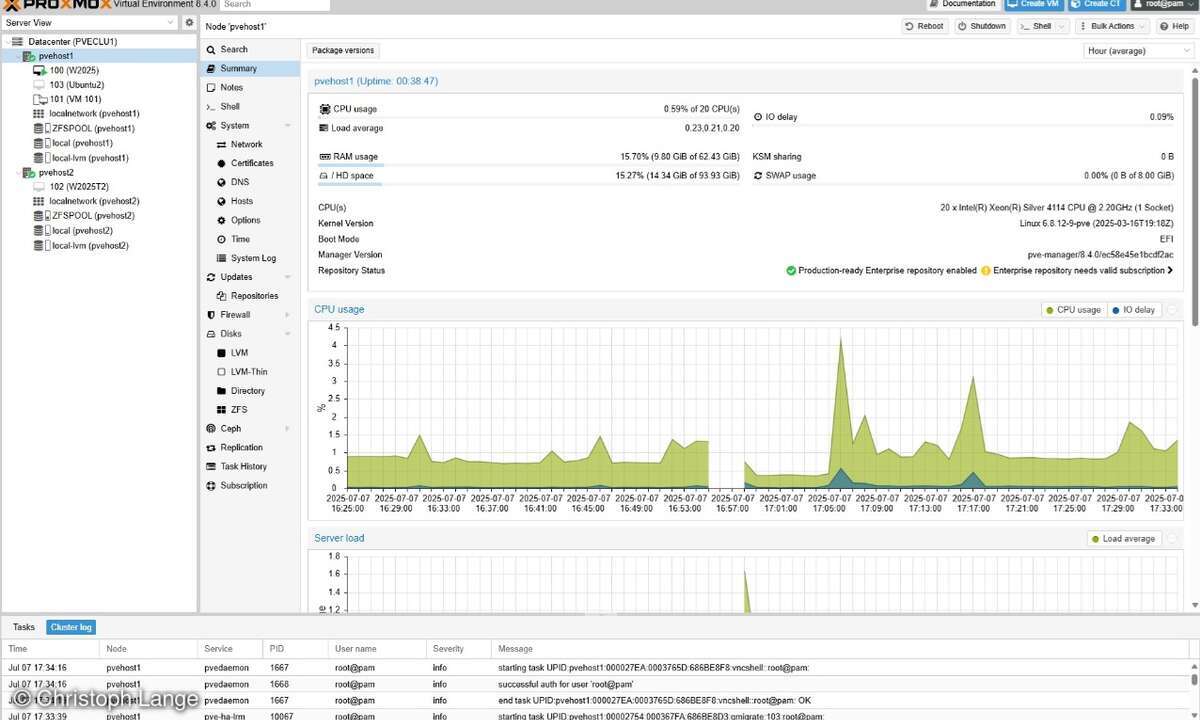Expand the Ceph menu section
Screen dimensions: 1200x720
(x=287, y=429)
